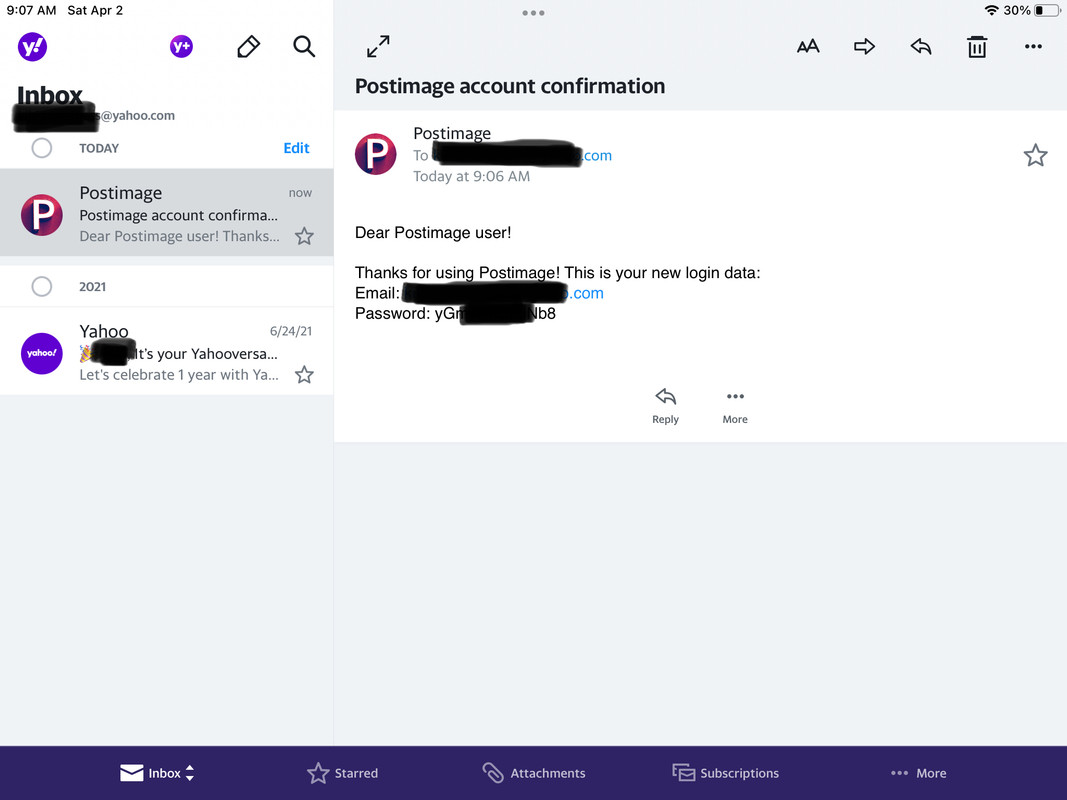Tap the Postimage avatar in inbox list
The image size is (1067, 800).
coord(42,215)
